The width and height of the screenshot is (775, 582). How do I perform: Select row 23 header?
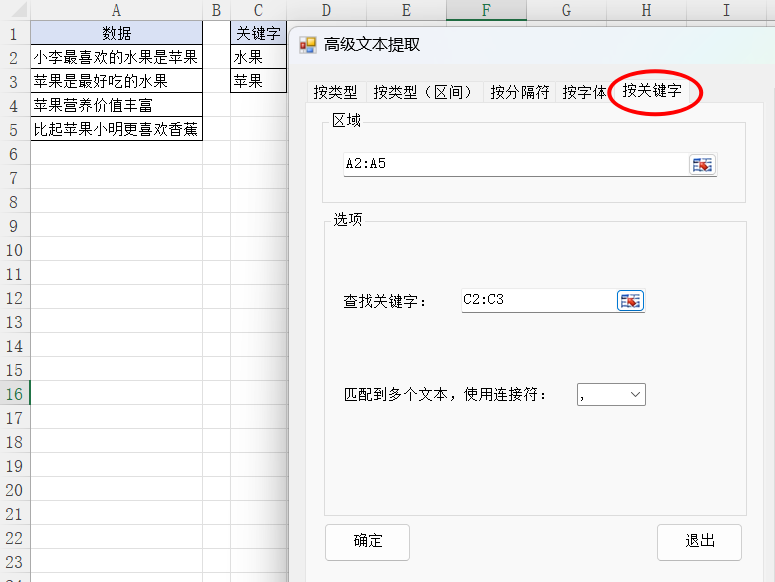click(x=15, y=562)
